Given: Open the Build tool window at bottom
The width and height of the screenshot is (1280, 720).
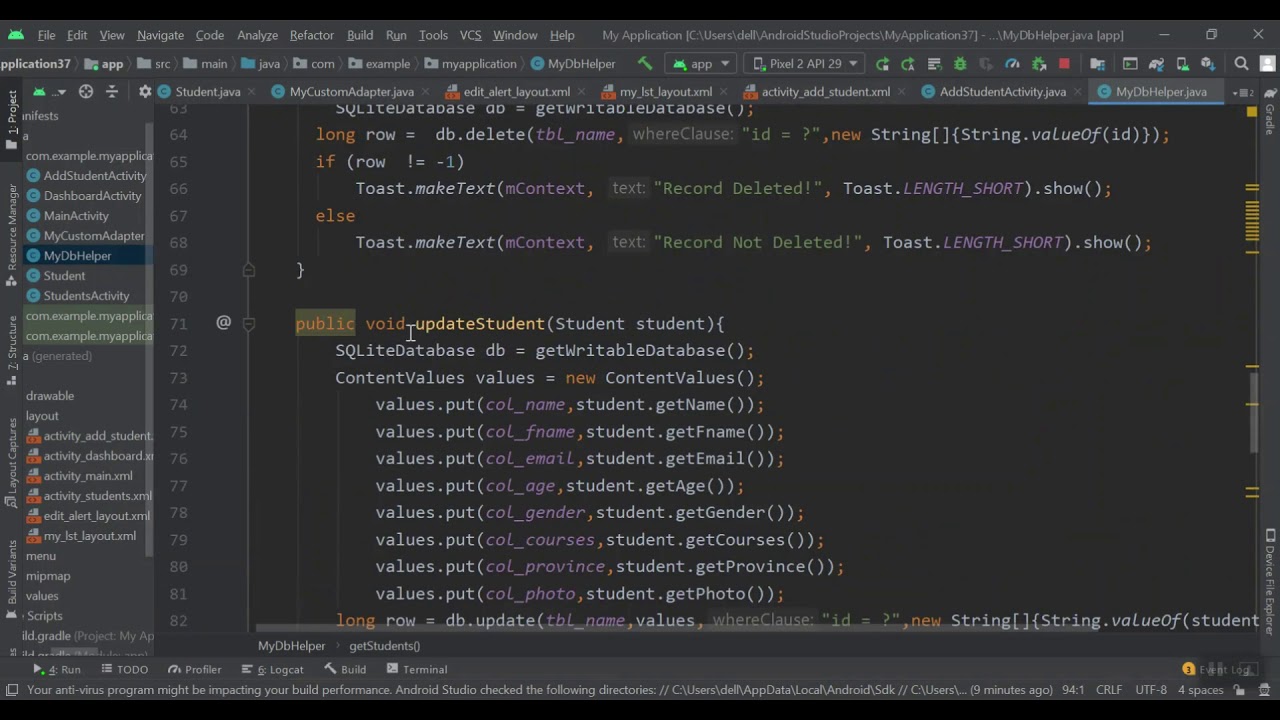Looking at the screenshot, I should pos(345,669).
